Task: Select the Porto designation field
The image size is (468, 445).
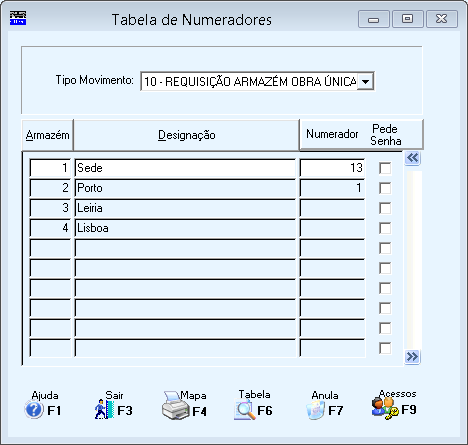Action: [x=185, y=188]
